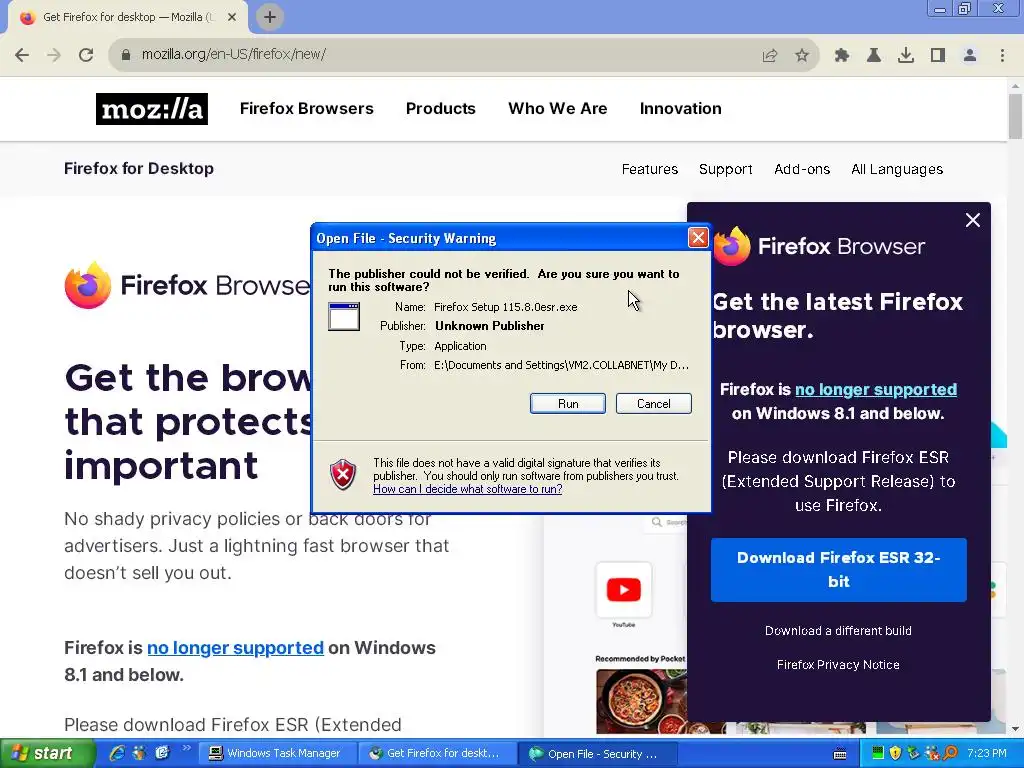Open the Innovation menu
1024x768 pixels.
pyautogui.click(x=680, y=108)
